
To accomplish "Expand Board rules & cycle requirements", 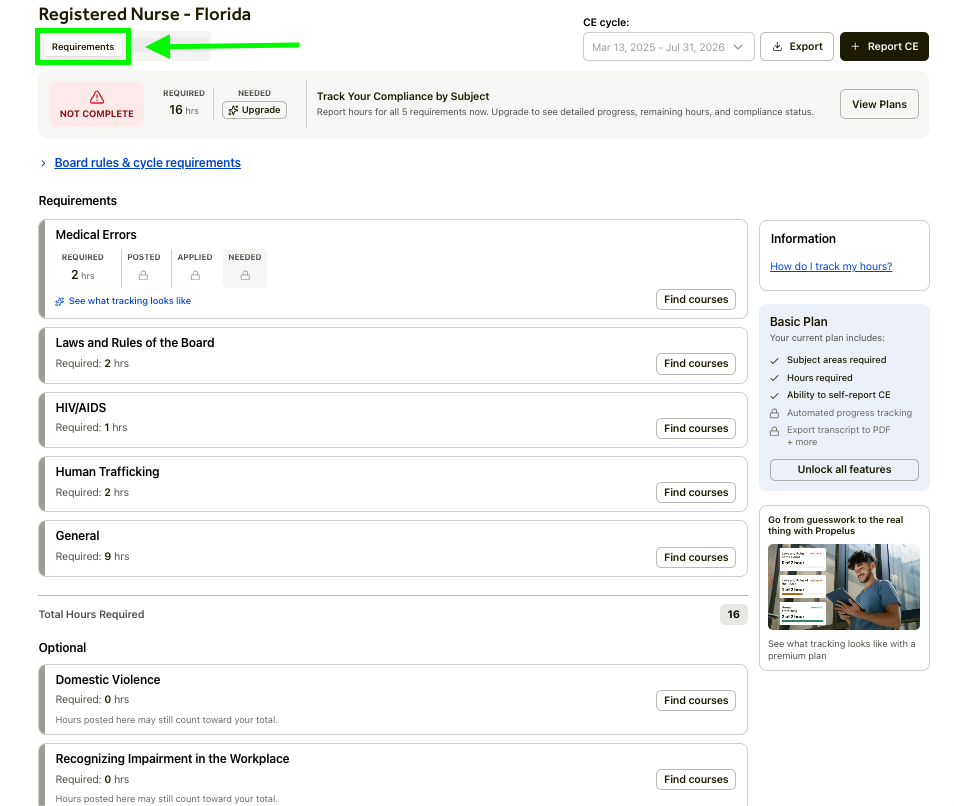I will (x=147, y=163).
